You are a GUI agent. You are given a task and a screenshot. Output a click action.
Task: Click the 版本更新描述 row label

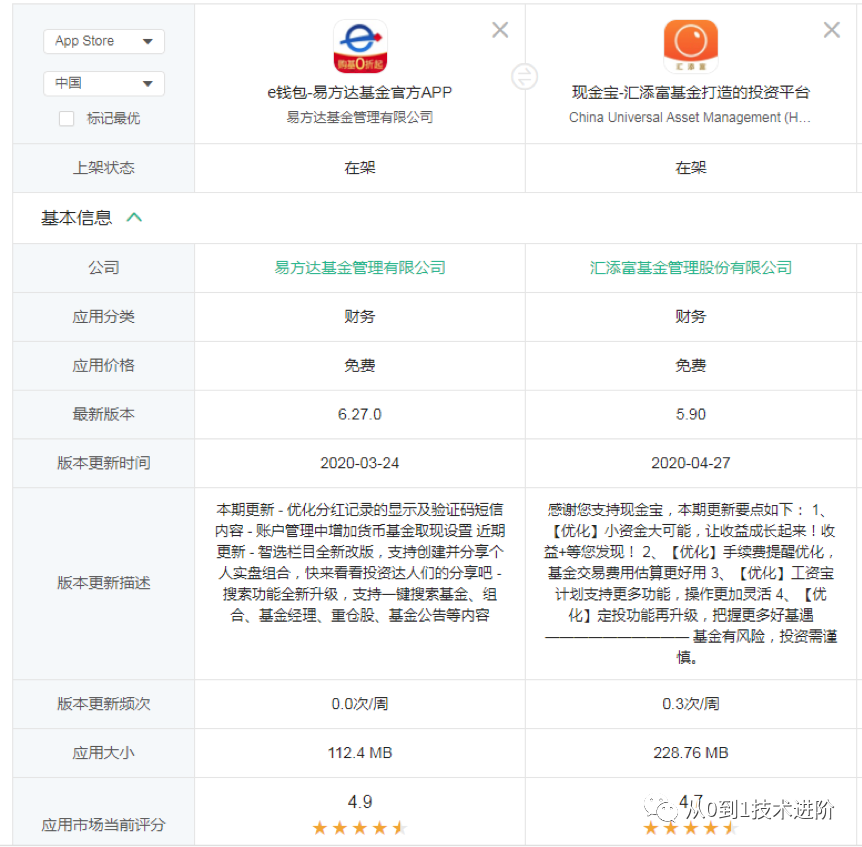104,583
